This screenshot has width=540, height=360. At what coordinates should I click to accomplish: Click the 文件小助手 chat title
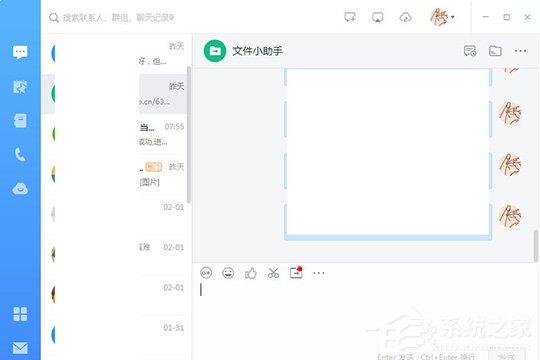[x=258, y=51]
